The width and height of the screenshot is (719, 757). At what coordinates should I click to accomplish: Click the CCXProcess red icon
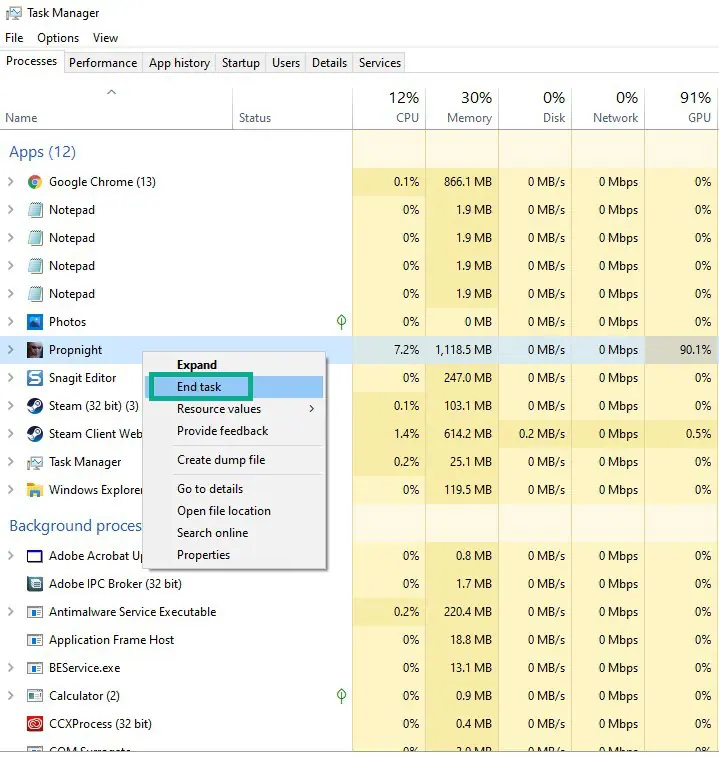(34, 724)
